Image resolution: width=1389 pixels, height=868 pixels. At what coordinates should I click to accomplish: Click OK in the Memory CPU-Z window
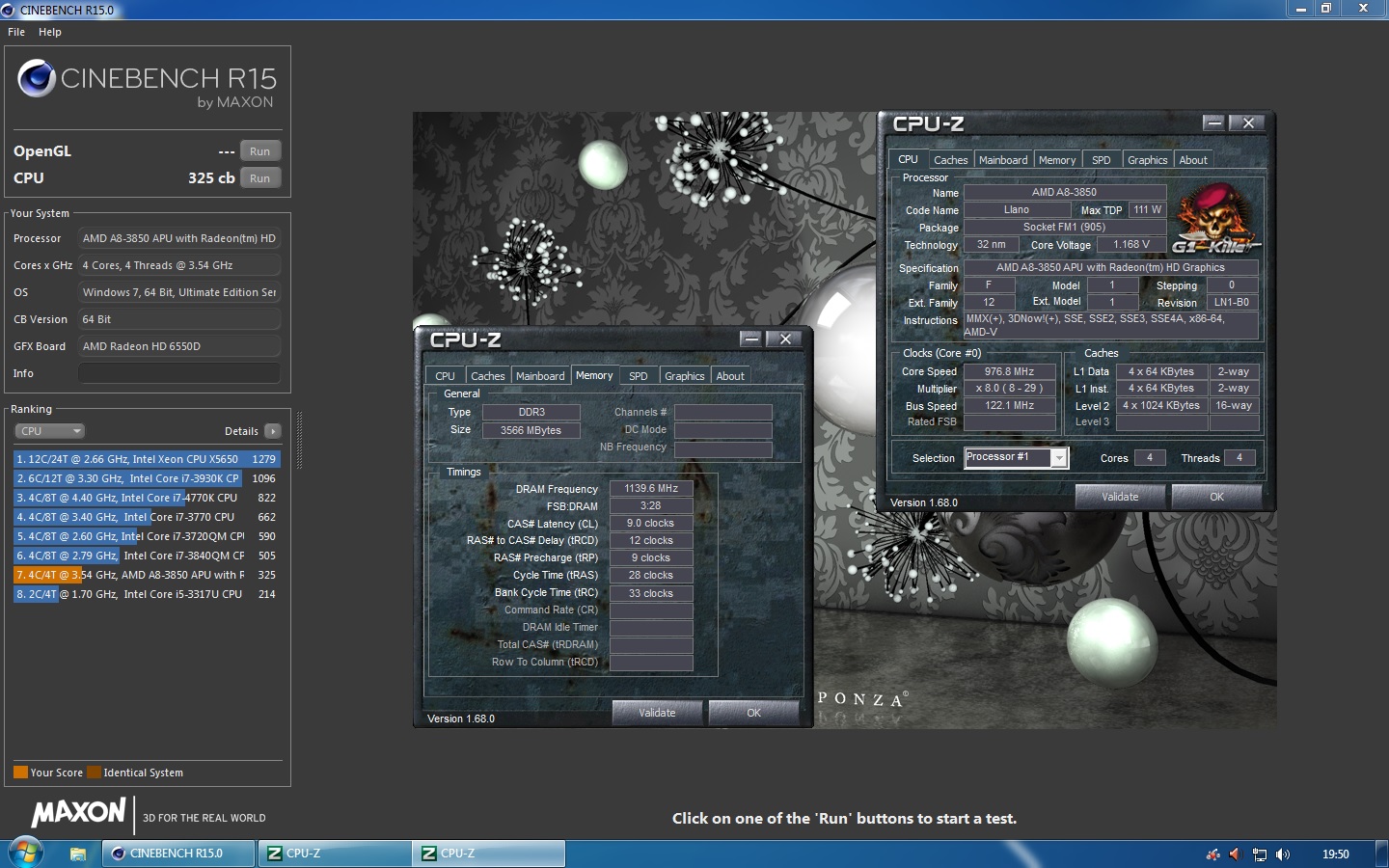754,713
